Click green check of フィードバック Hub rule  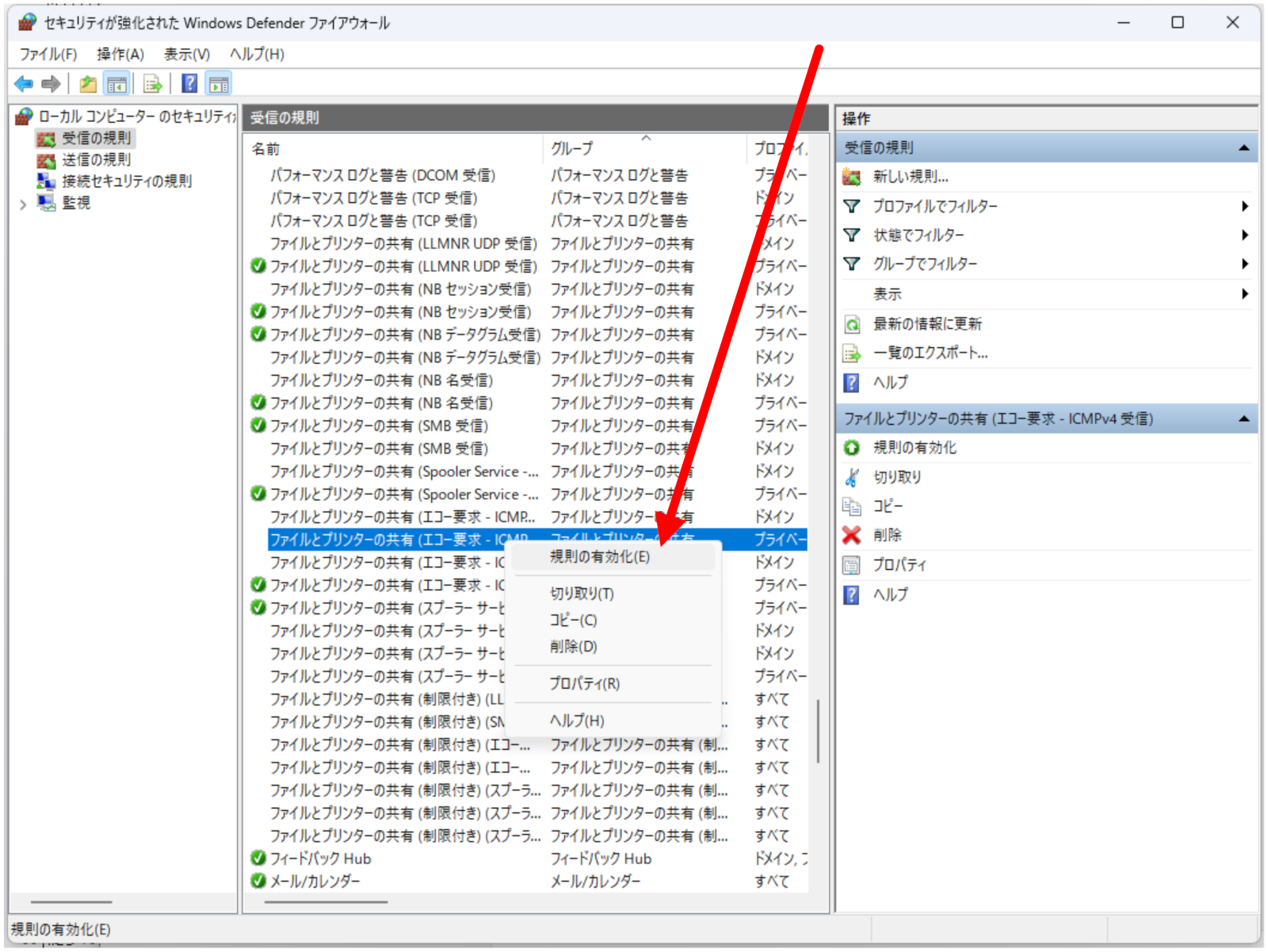258,858
